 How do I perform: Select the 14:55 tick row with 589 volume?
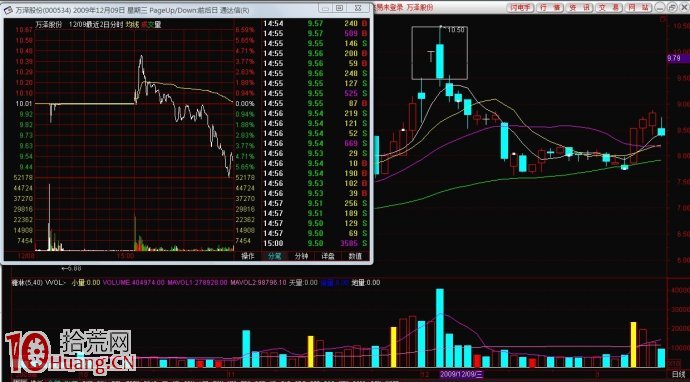pos(316,33)
